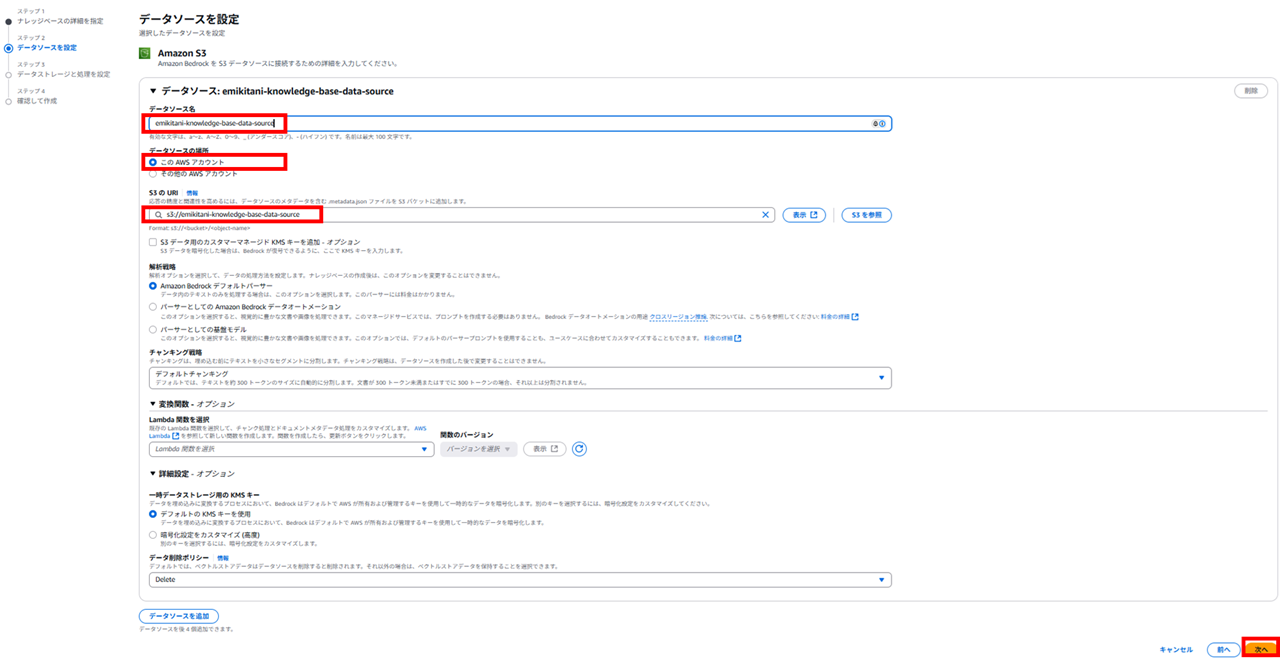This screenshot has height=661, width=1280.
Task: Click the 次へ button
Action: (x=1261, y=650)
